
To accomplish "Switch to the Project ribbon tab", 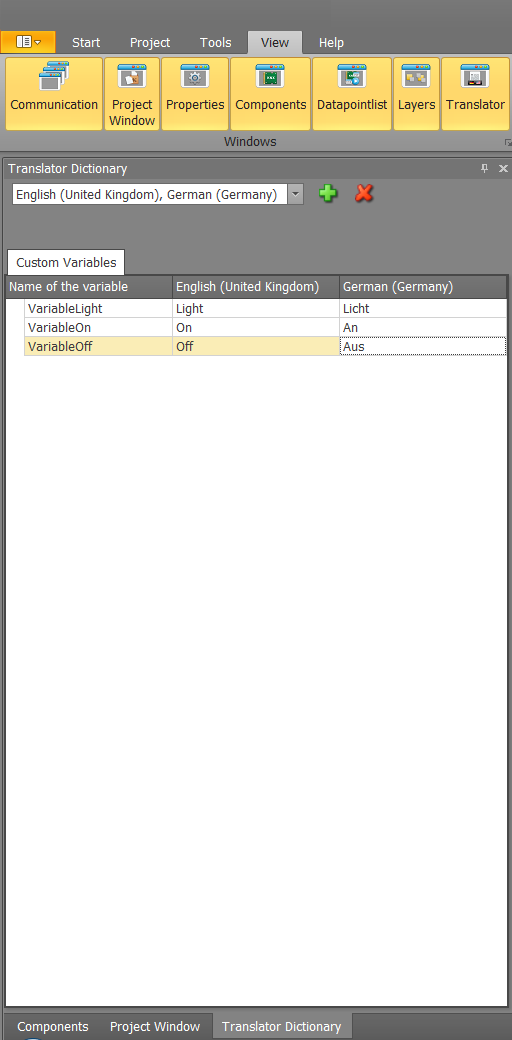I will pyautogui.click(x=150, y=42).
